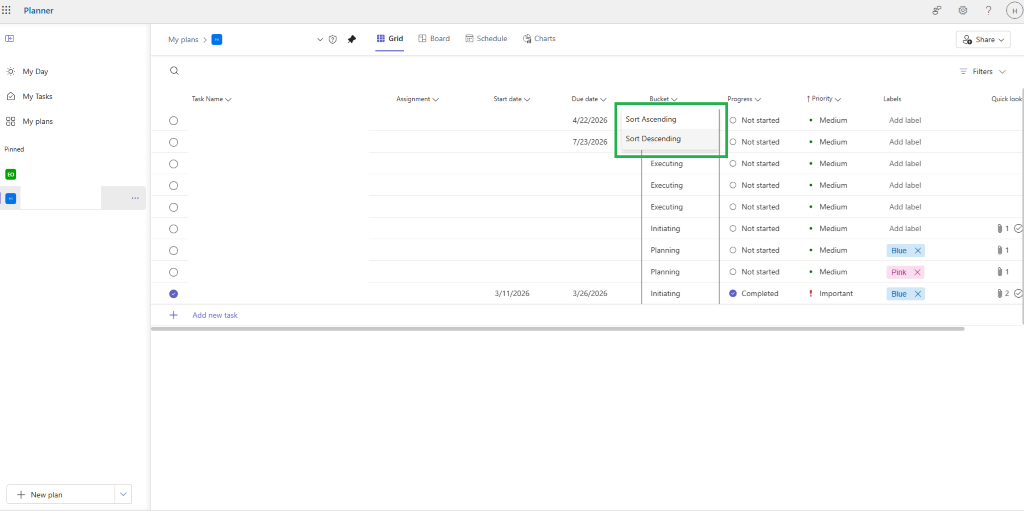Mark the task due 4/22/2026 complete

click(x=173, y=121)
